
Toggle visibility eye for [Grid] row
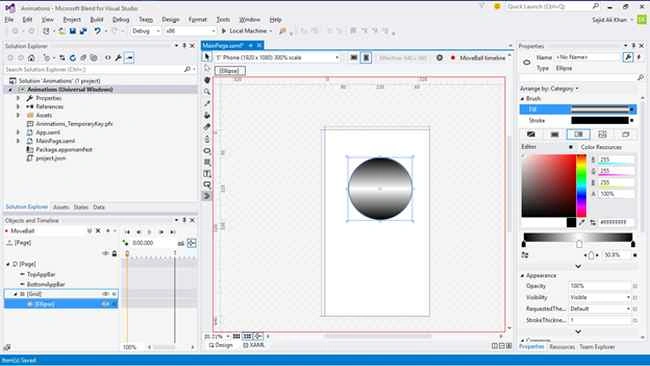click(105, 294)
